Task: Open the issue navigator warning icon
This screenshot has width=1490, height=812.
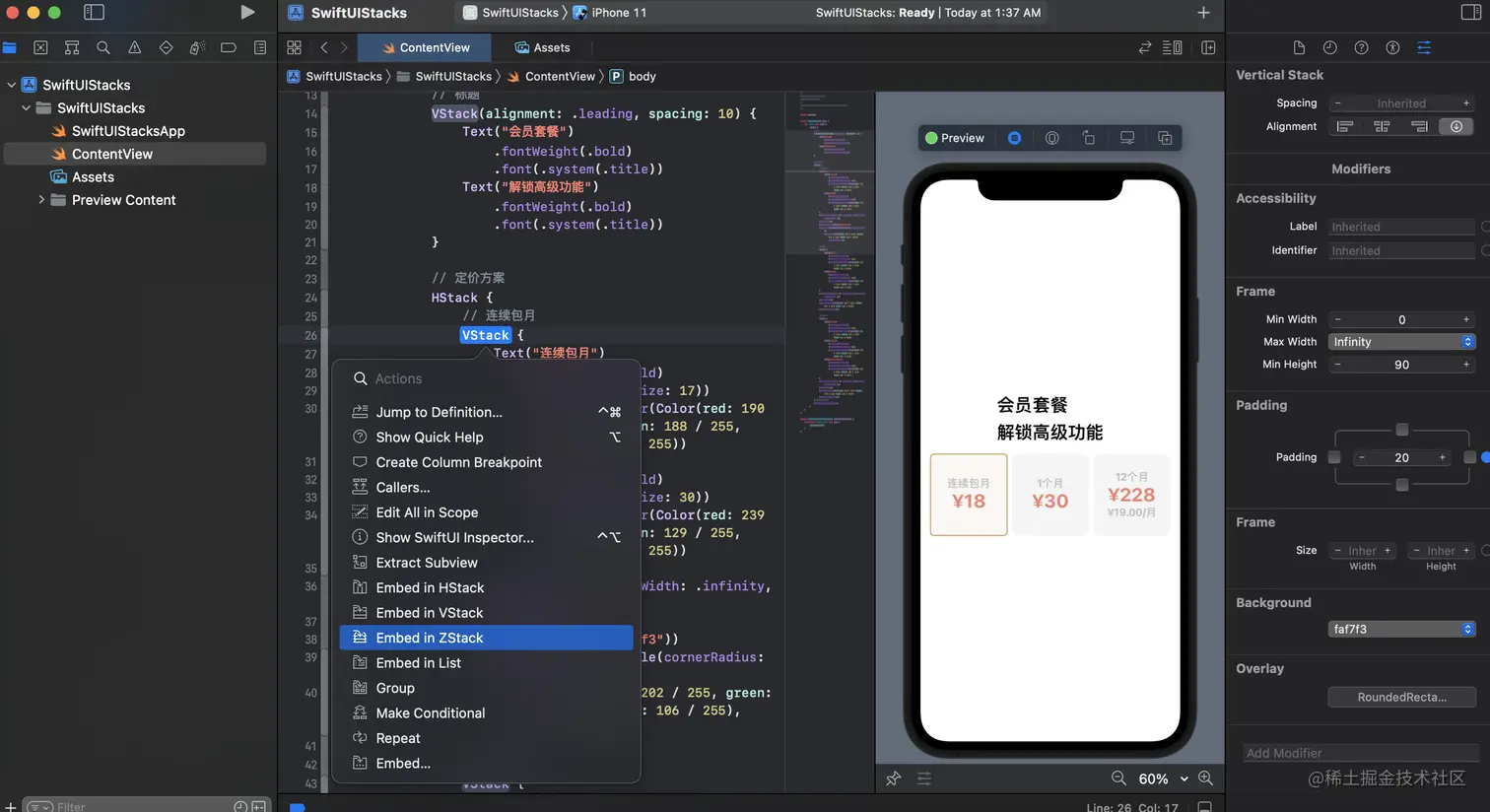Action: [135, 47]
